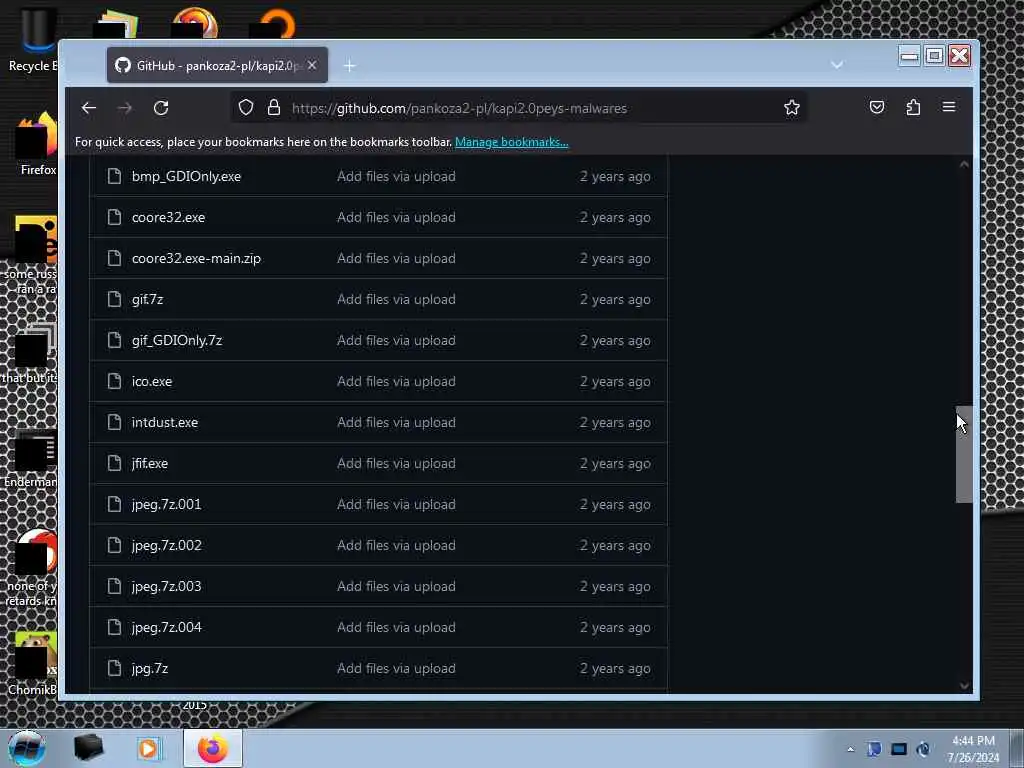Click the file icon beside jpg.7z
Screen dimensions: 1024x768
pyautogui.click(x=114, y=669)
